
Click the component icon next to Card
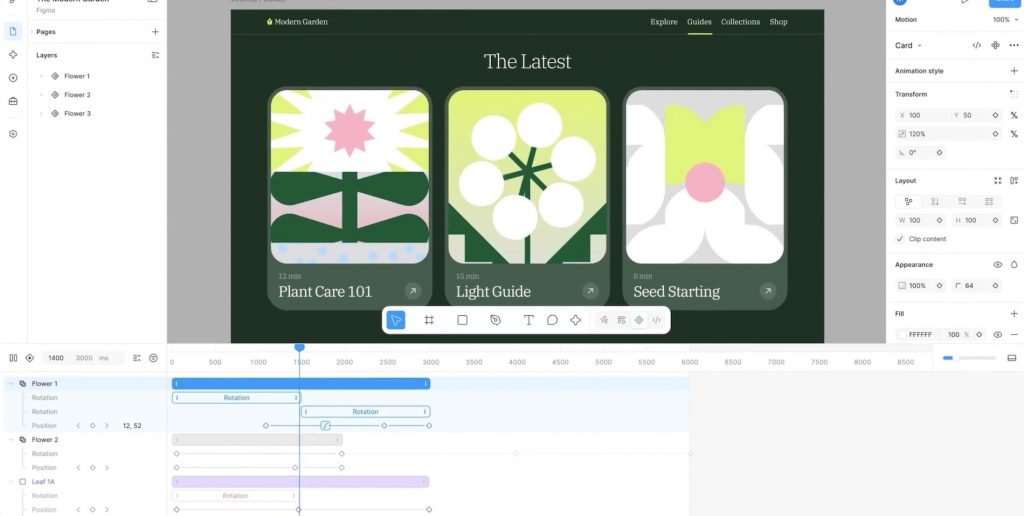995,45
